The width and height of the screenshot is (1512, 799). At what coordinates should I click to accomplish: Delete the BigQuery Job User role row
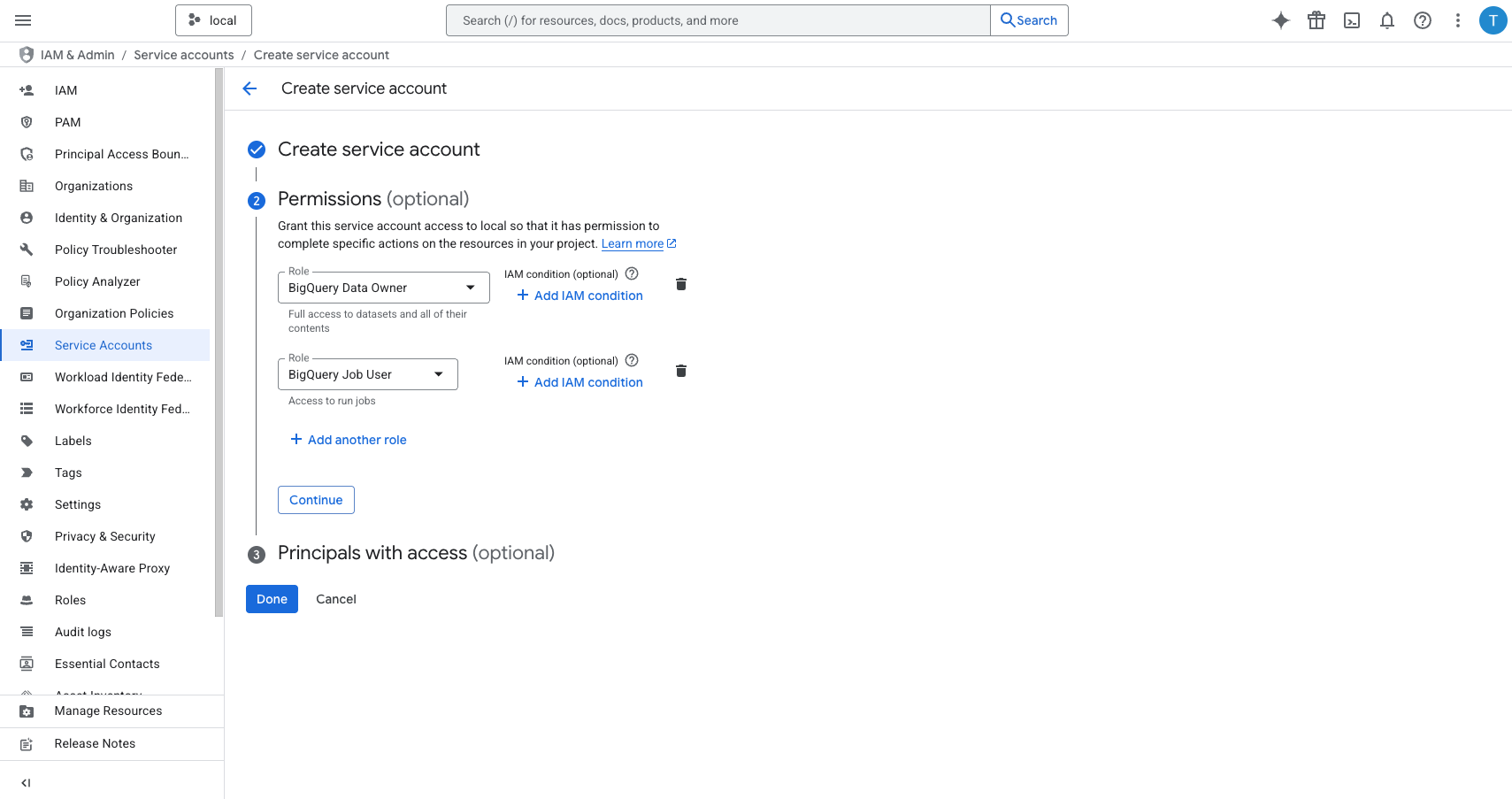[681, 371]
